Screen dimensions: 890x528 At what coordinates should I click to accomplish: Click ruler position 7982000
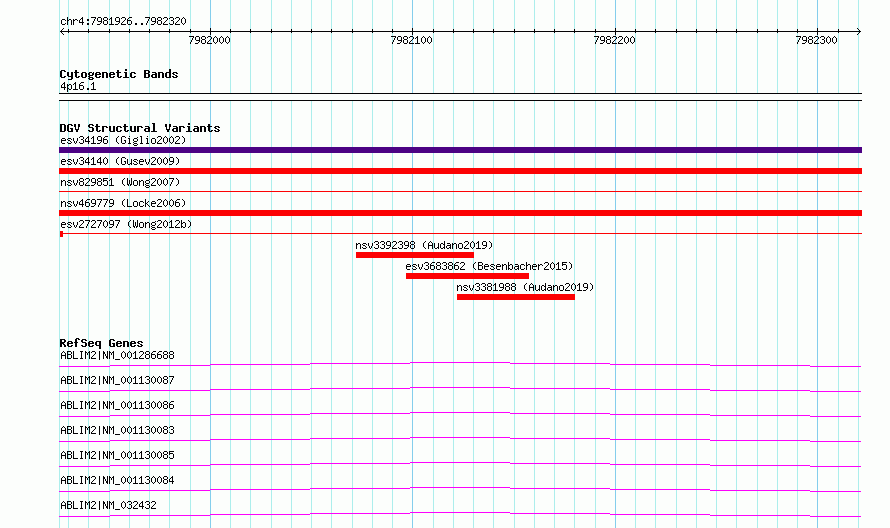(x=209, y=40)
